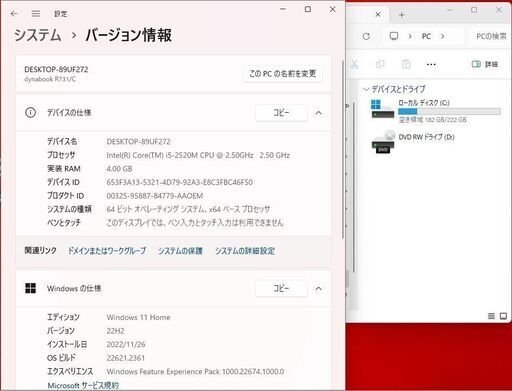Click the chevron after PC in the address bar

click(442, 36)
